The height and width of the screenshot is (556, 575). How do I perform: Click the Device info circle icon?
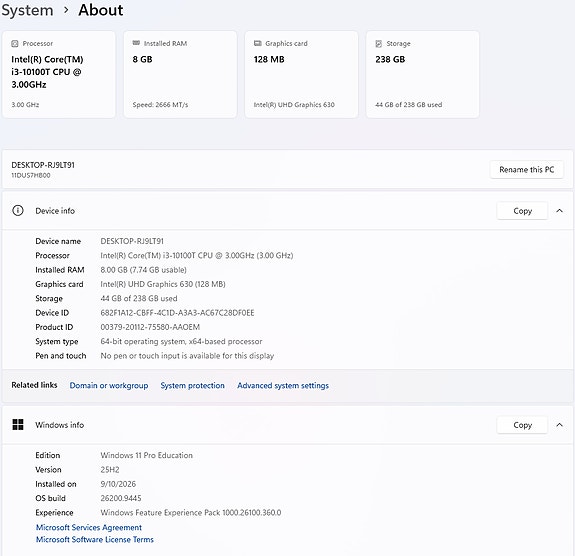18,211
